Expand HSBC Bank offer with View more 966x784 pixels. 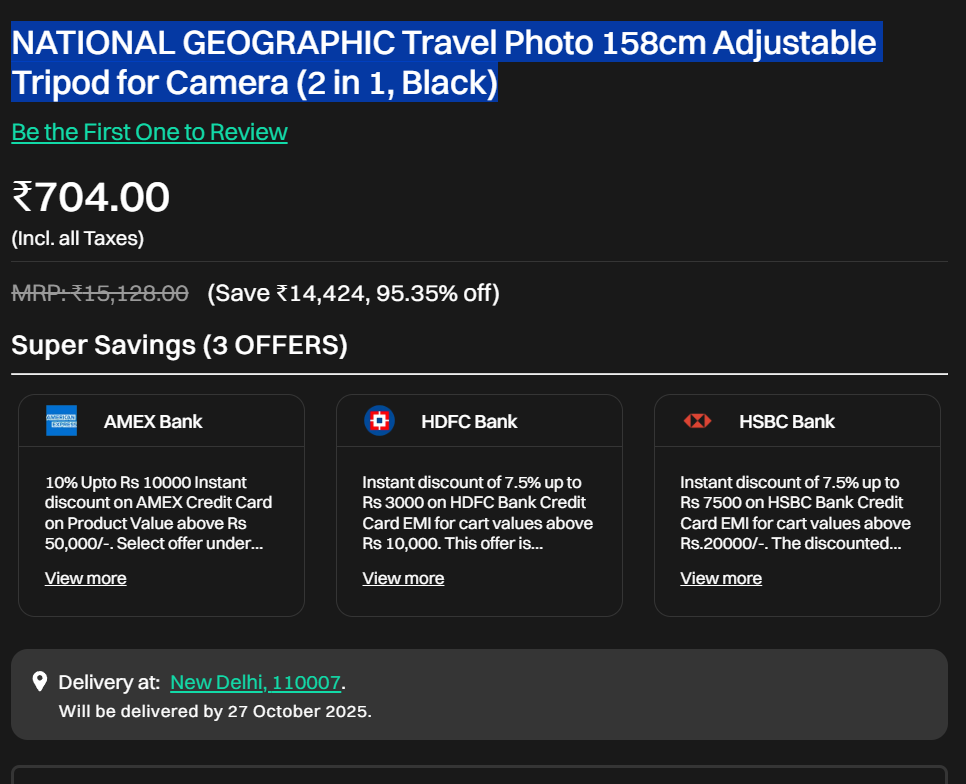click(721, 578)
